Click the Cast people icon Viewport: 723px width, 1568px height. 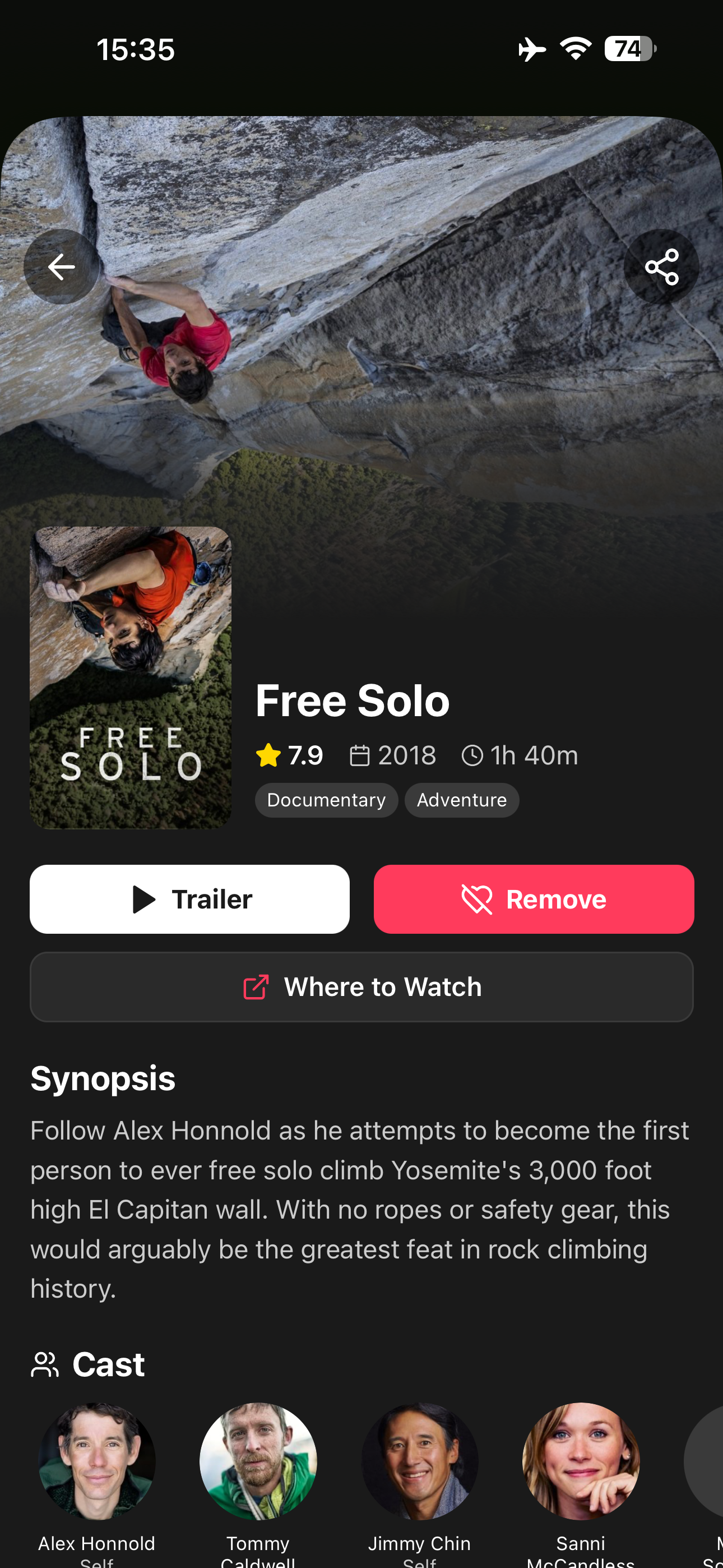45,1364
